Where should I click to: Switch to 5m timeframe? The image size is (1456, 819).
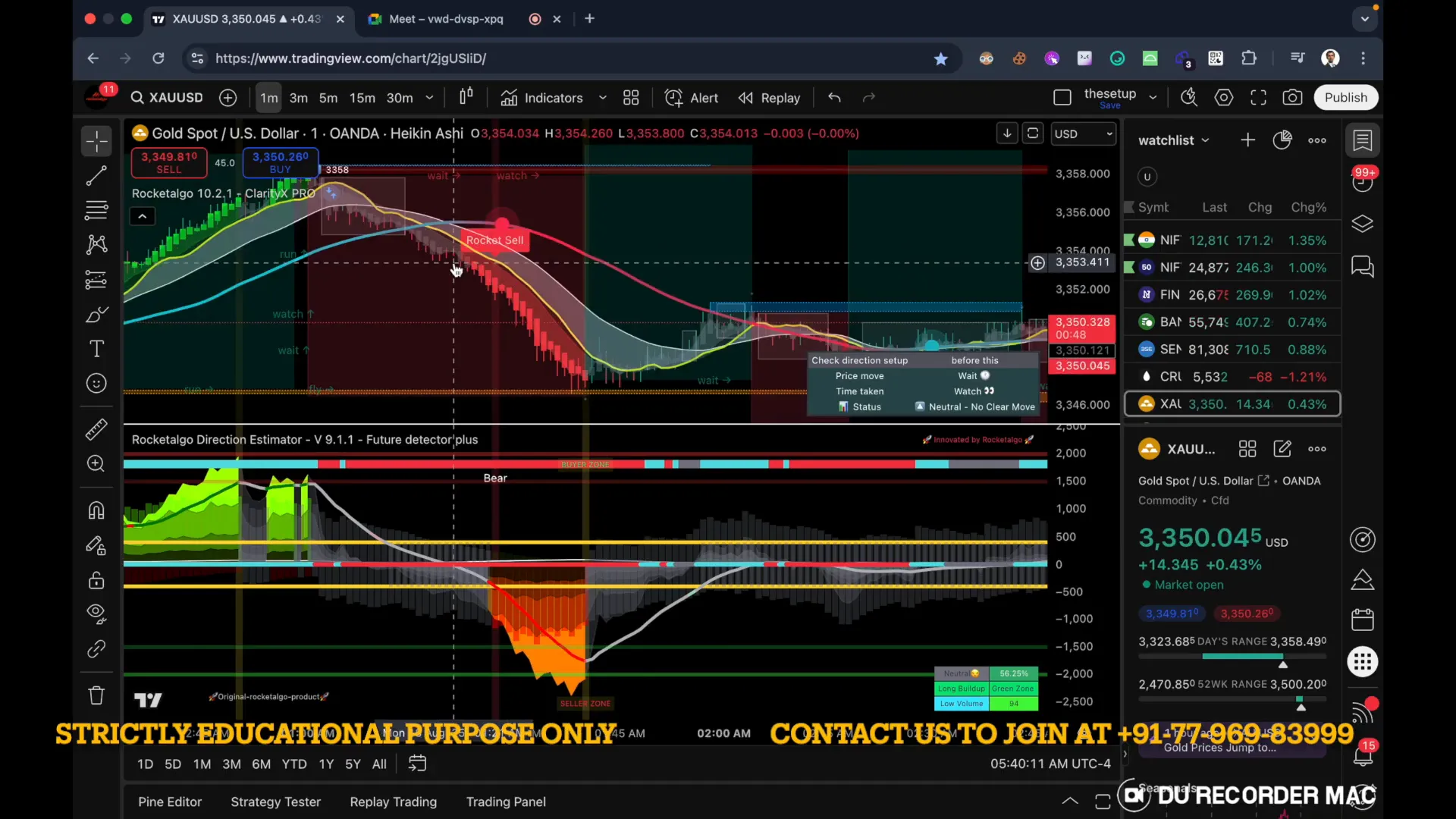(x=328, y=98)
